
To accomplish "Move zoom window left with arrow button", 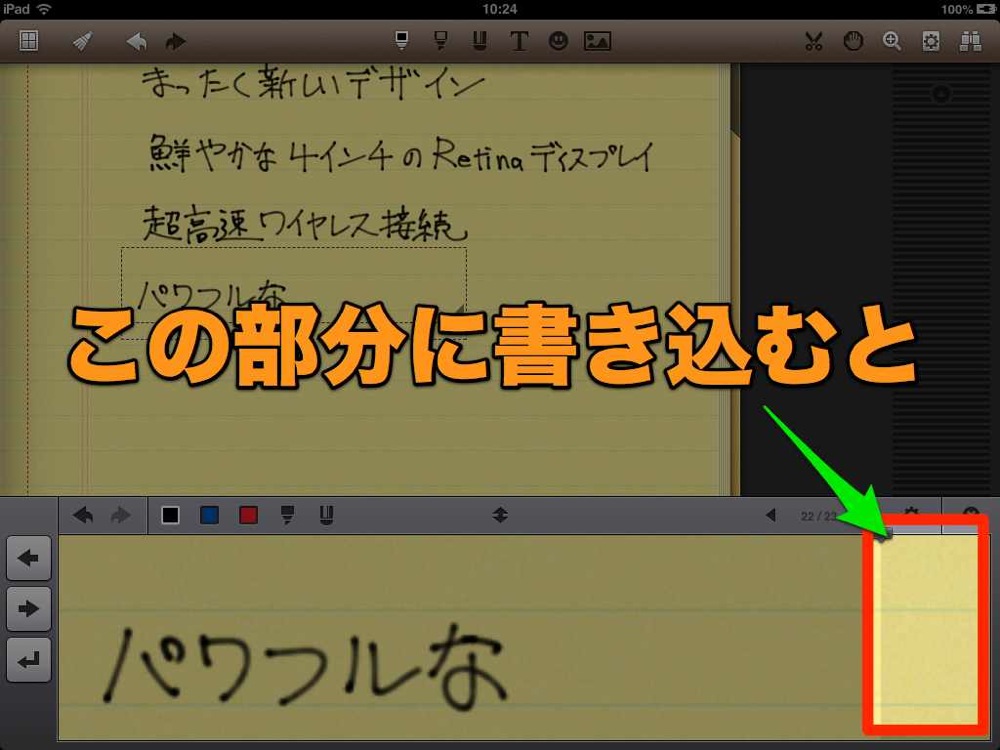I will click(x=29, y=558).
